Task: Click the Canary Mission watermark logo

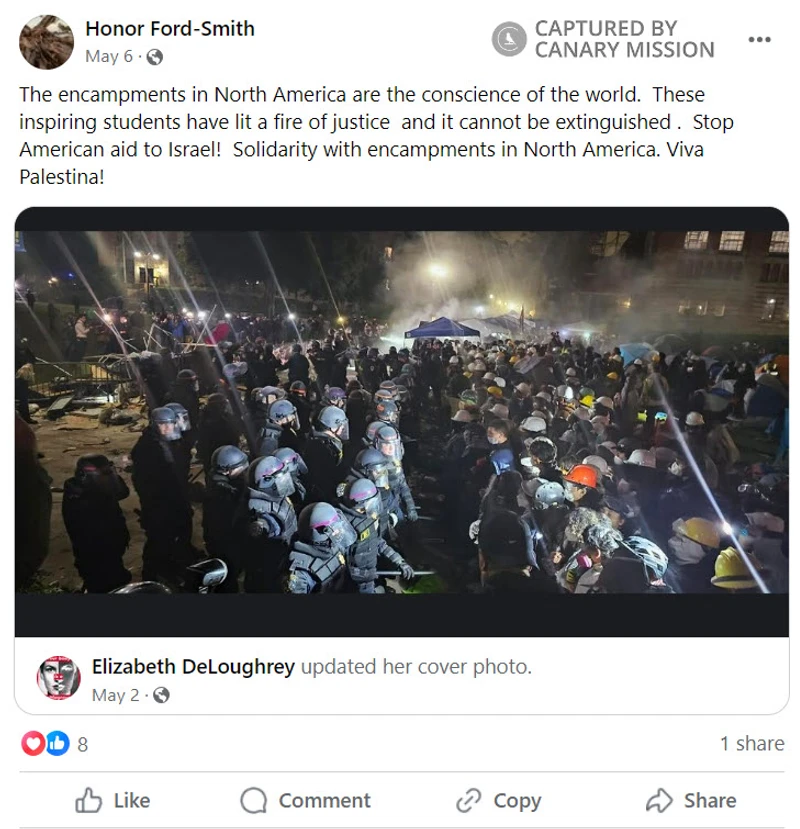Action: tap(509, 39)
